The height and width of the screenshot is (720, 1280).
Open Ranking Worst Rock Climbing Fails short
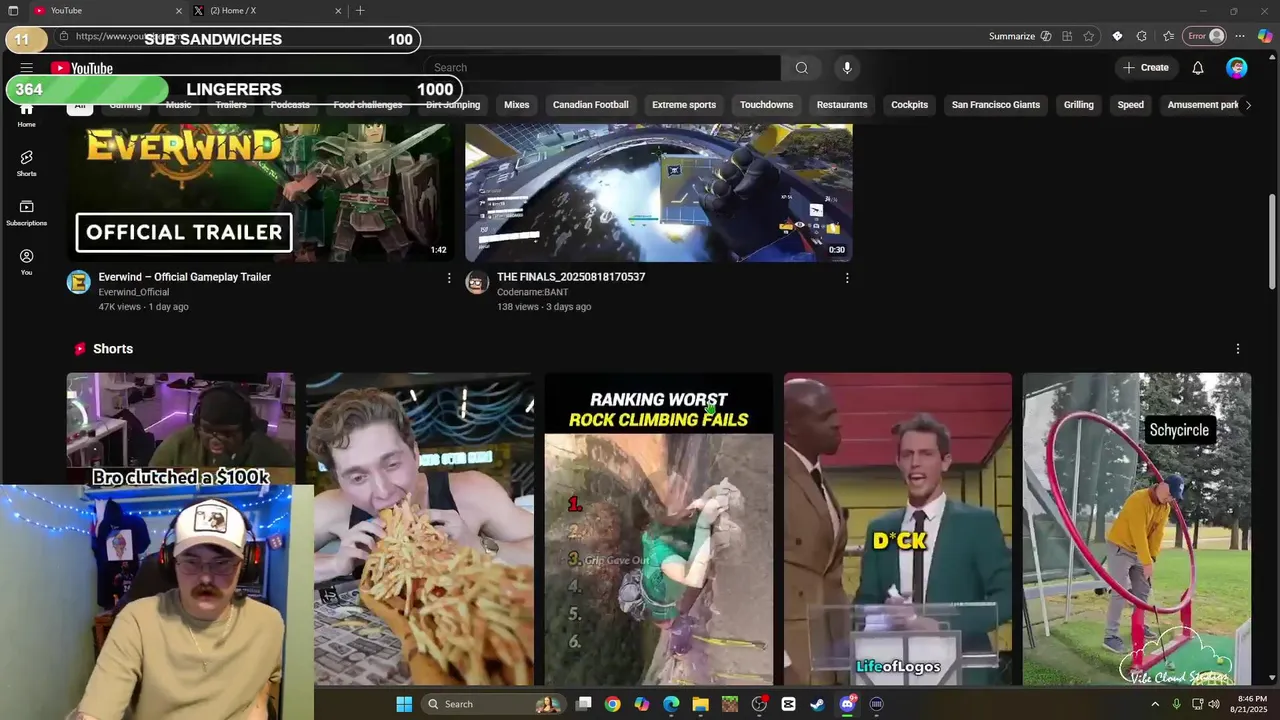click(659, 529)
